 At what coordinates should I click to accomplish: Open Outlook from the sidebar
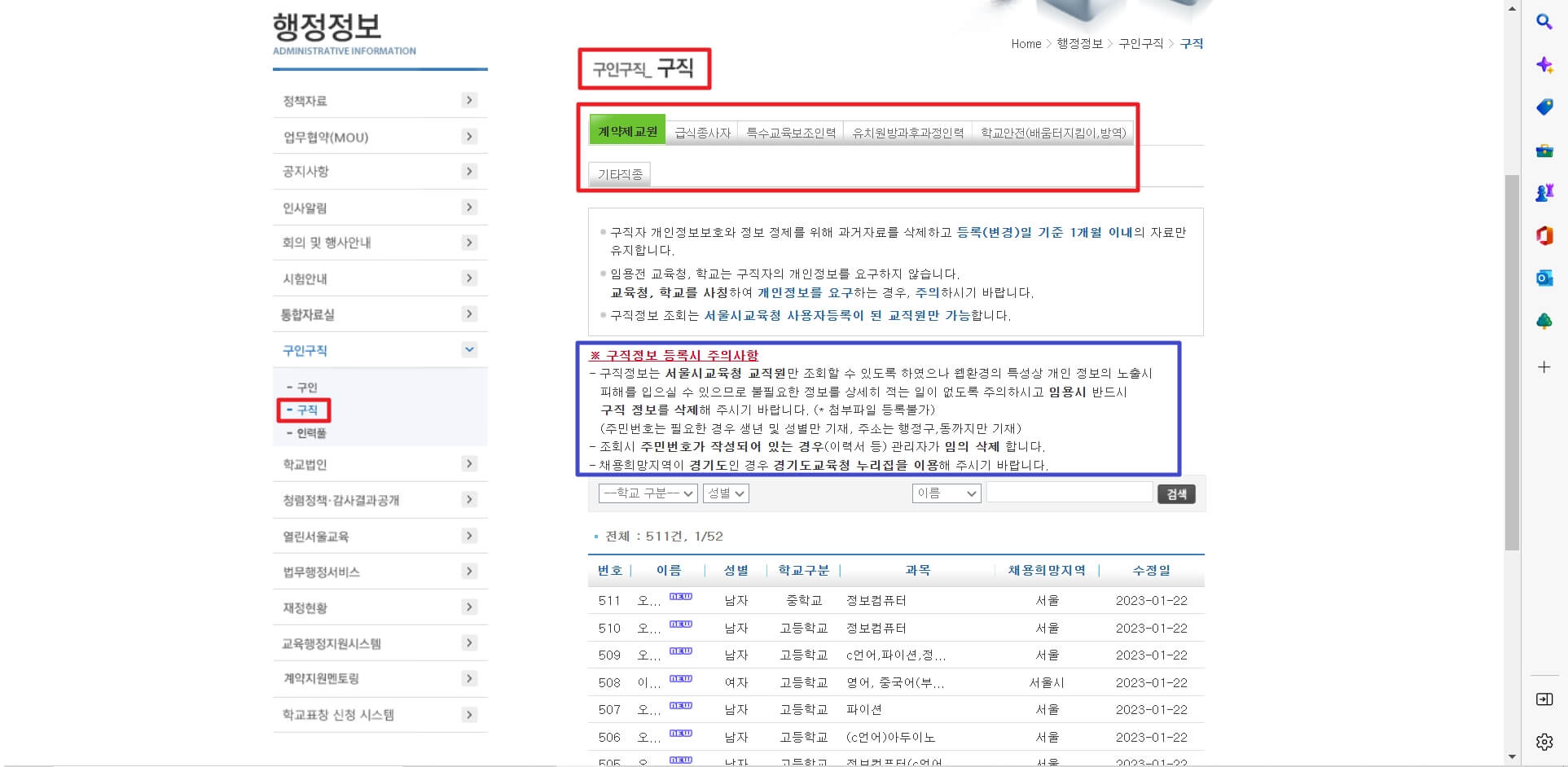pos(1544,278)
